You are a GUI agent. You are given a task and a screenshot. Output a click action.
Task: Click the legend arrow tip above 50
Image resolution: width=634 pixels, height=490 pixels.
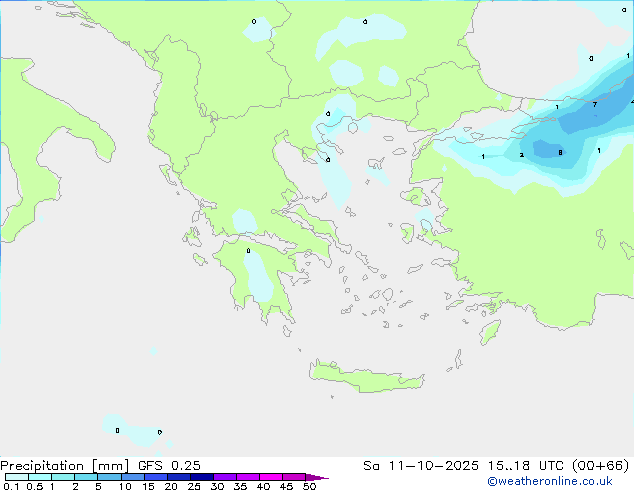(317, 477)
